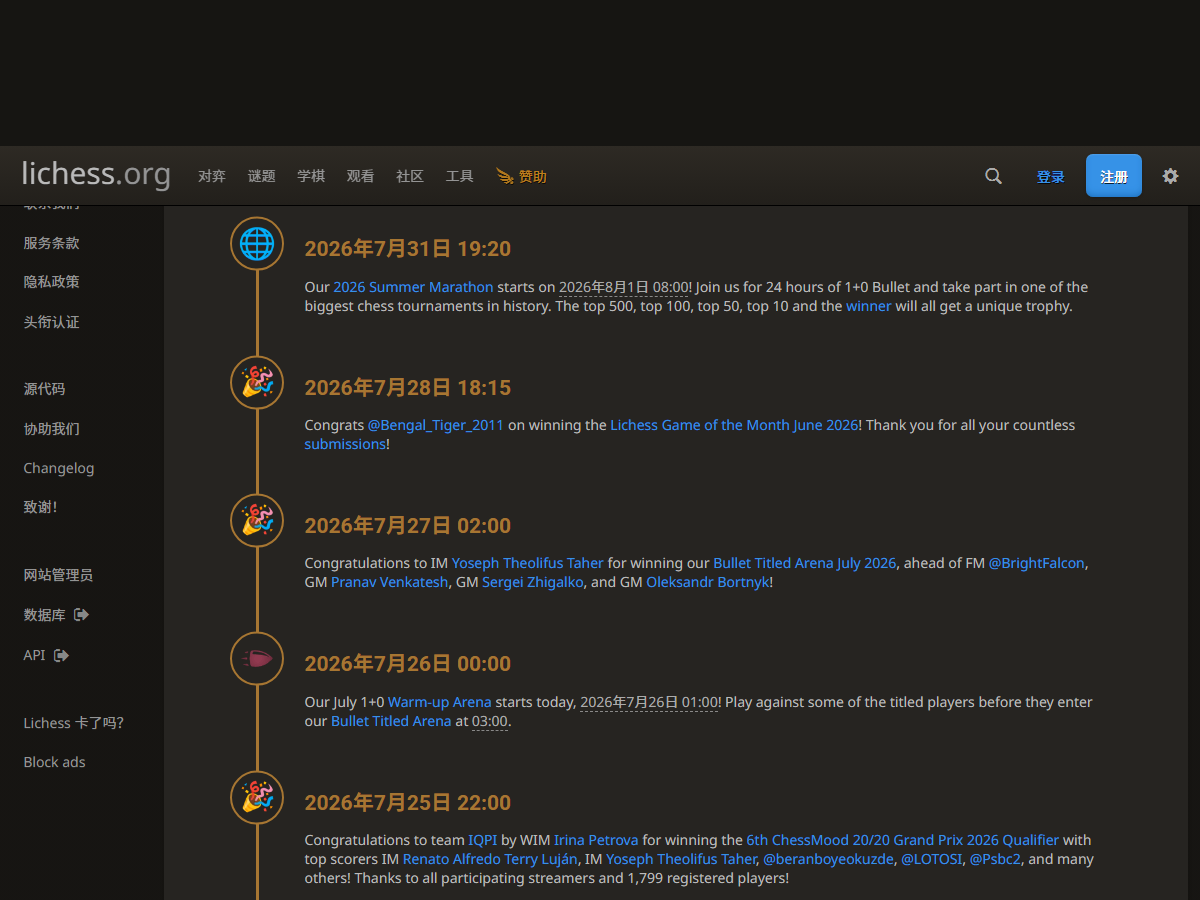Click the dotted time '2026年8月1日 08:00'
The height and width of the screenshot is (900, 1200).
tap(624, 287)
